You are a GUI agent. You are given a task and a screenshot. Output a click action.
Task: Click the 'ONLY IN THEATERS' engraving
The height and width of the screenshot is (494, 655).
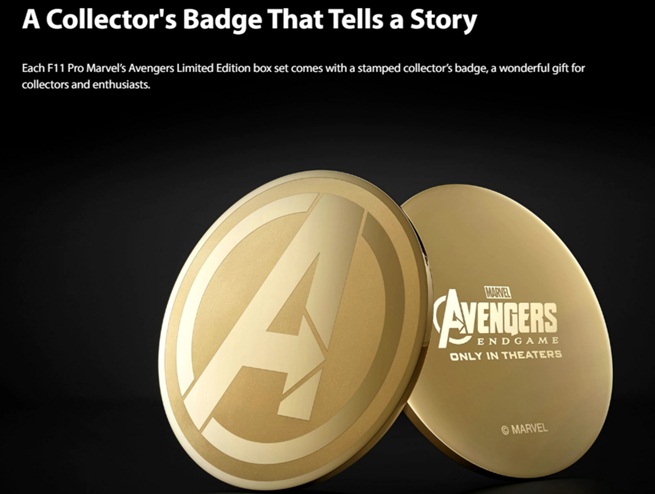505,356
